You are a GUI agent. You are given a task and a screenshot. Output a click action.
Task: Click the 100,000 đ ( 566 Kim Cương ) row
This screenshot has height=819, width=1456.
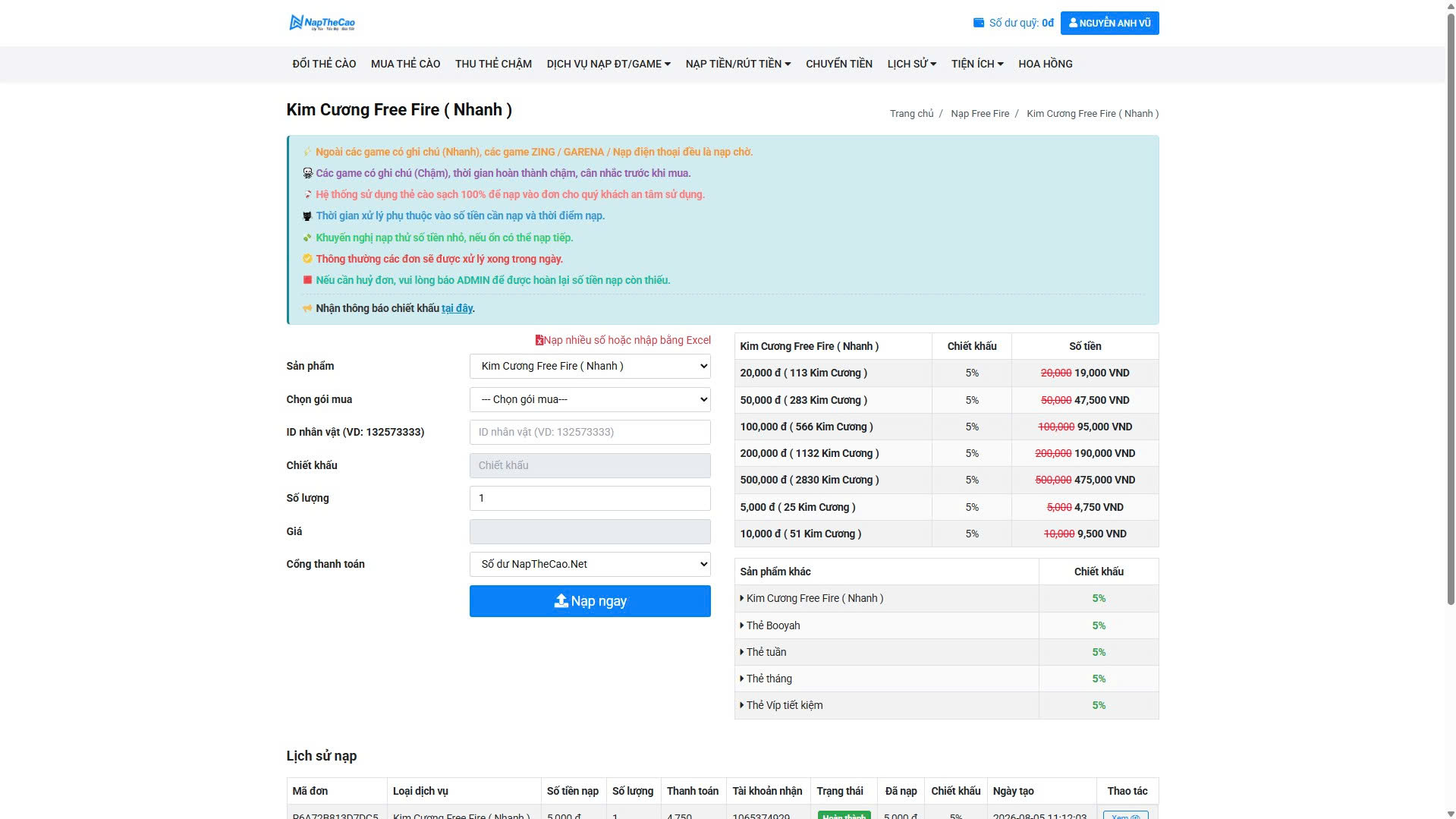click(x=946, y=427)
